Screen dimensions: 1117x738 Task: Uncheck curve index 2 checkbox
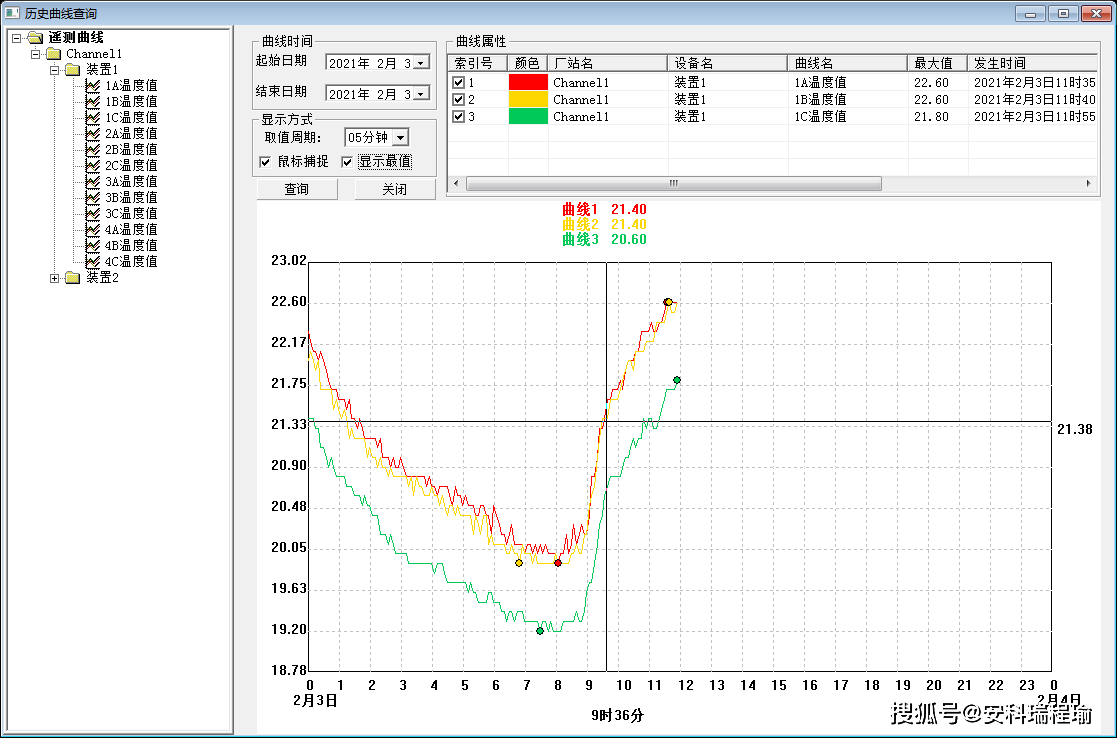click(459, 100)
